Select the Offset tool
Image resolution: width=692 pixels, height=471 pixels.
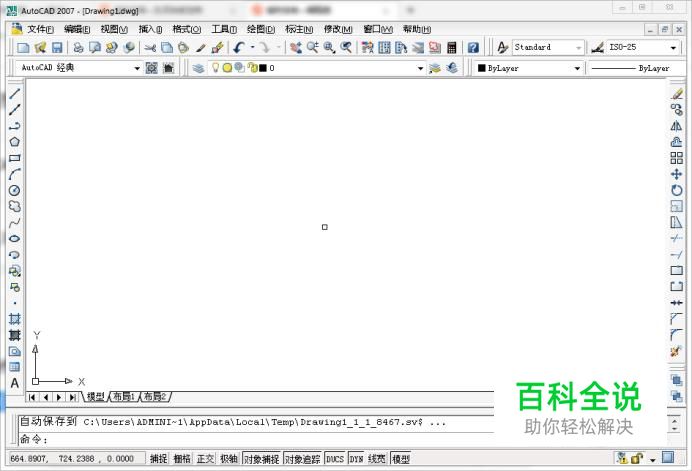677,142
